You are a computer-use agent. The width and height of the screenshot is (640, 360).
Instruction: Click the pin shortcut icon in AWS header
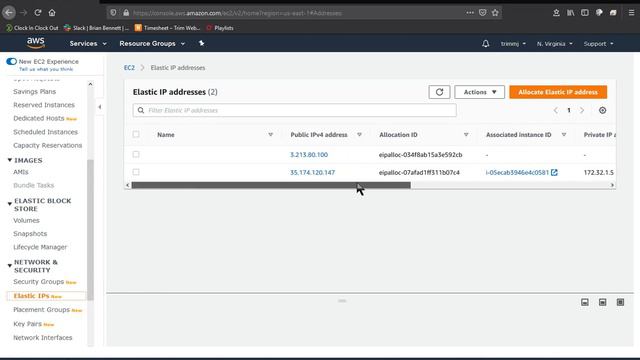(201, 43)
